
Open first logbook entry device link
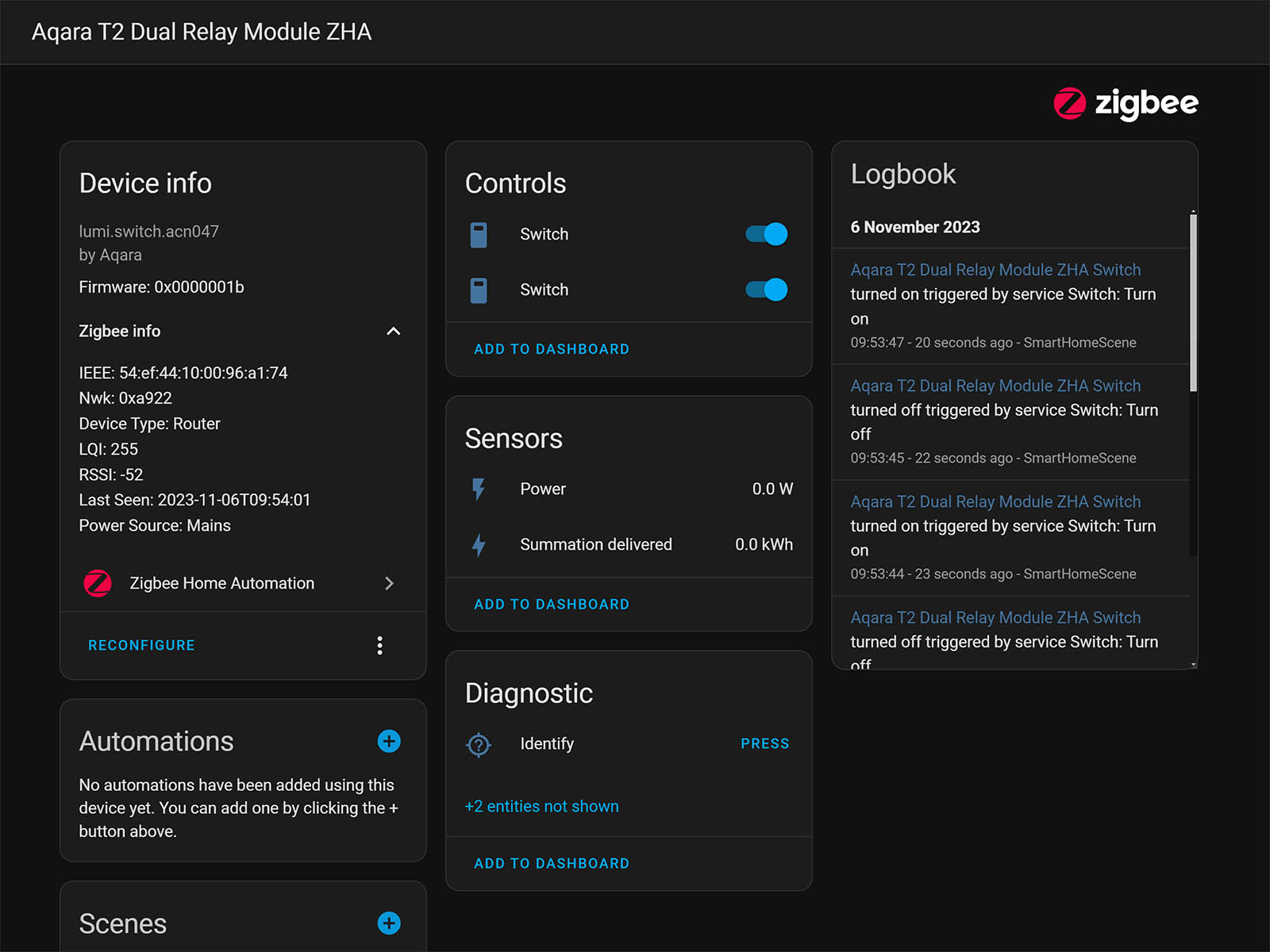click(995, 270)
